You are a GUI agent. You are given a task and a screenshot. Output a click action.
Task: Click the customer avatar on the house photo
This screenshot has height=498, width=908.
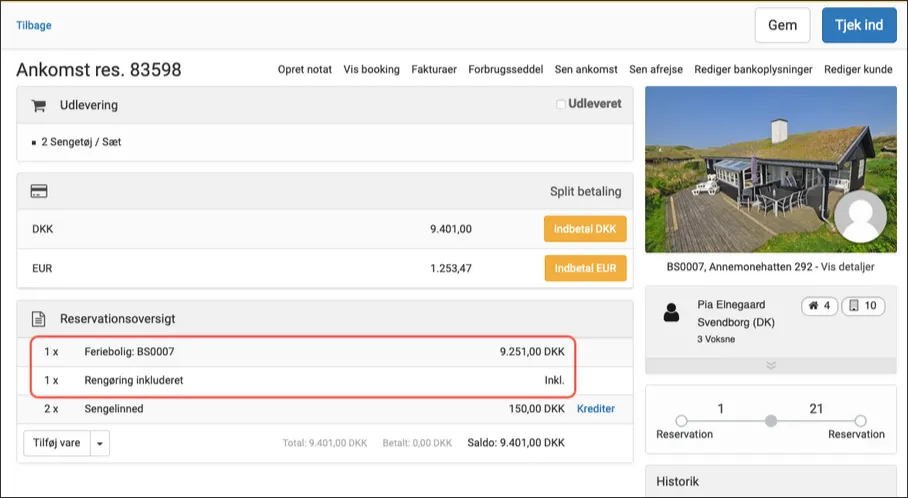[x=859, y=219]
